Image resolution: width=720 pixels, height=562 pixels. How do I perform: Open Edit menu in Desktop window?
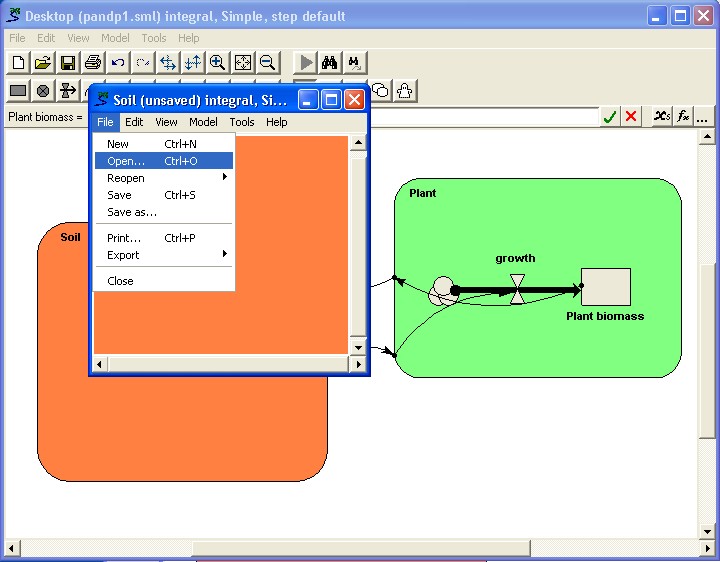click(x=46, y=38)
